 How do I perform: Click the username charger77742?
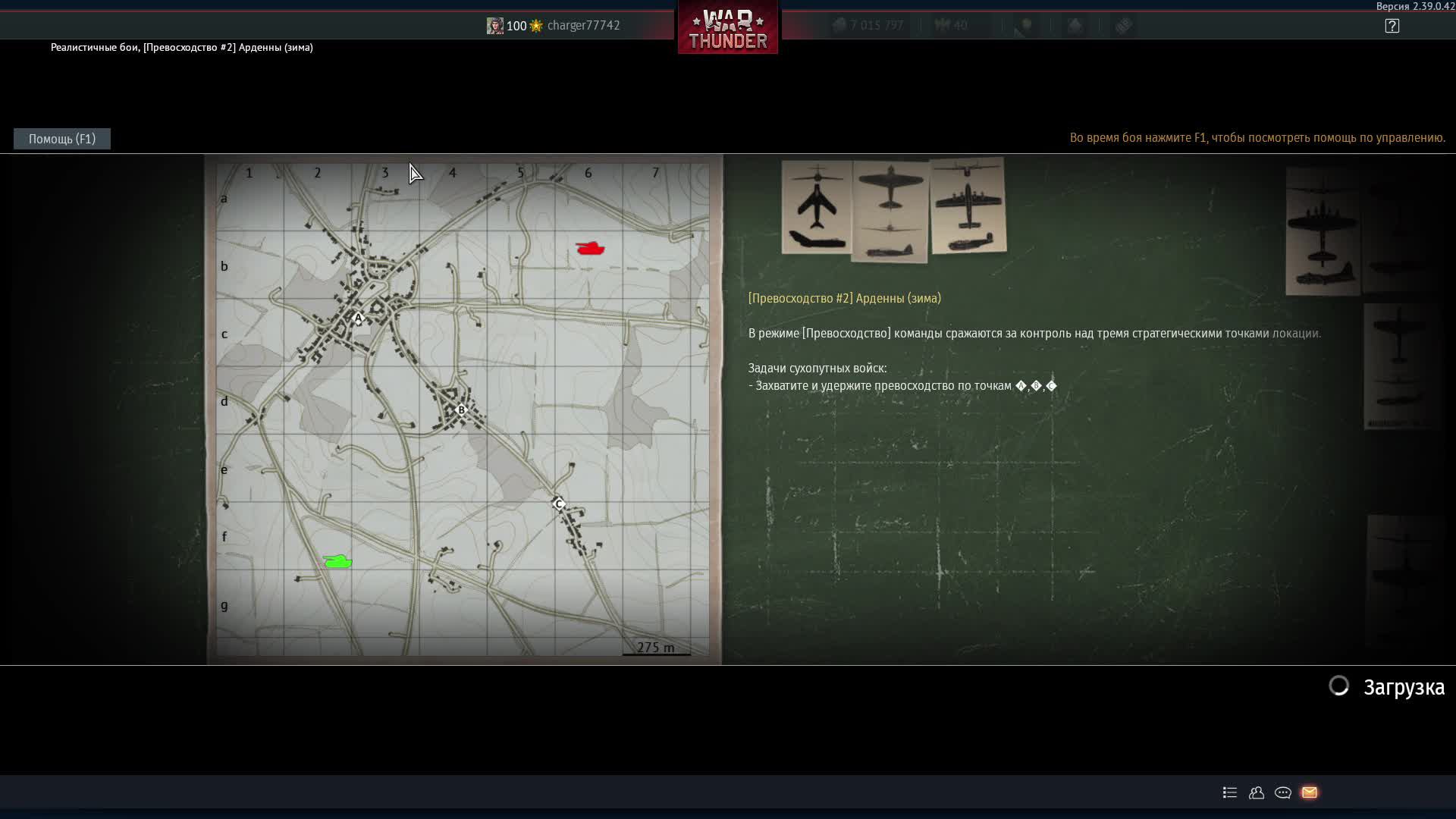coord(583,26)
